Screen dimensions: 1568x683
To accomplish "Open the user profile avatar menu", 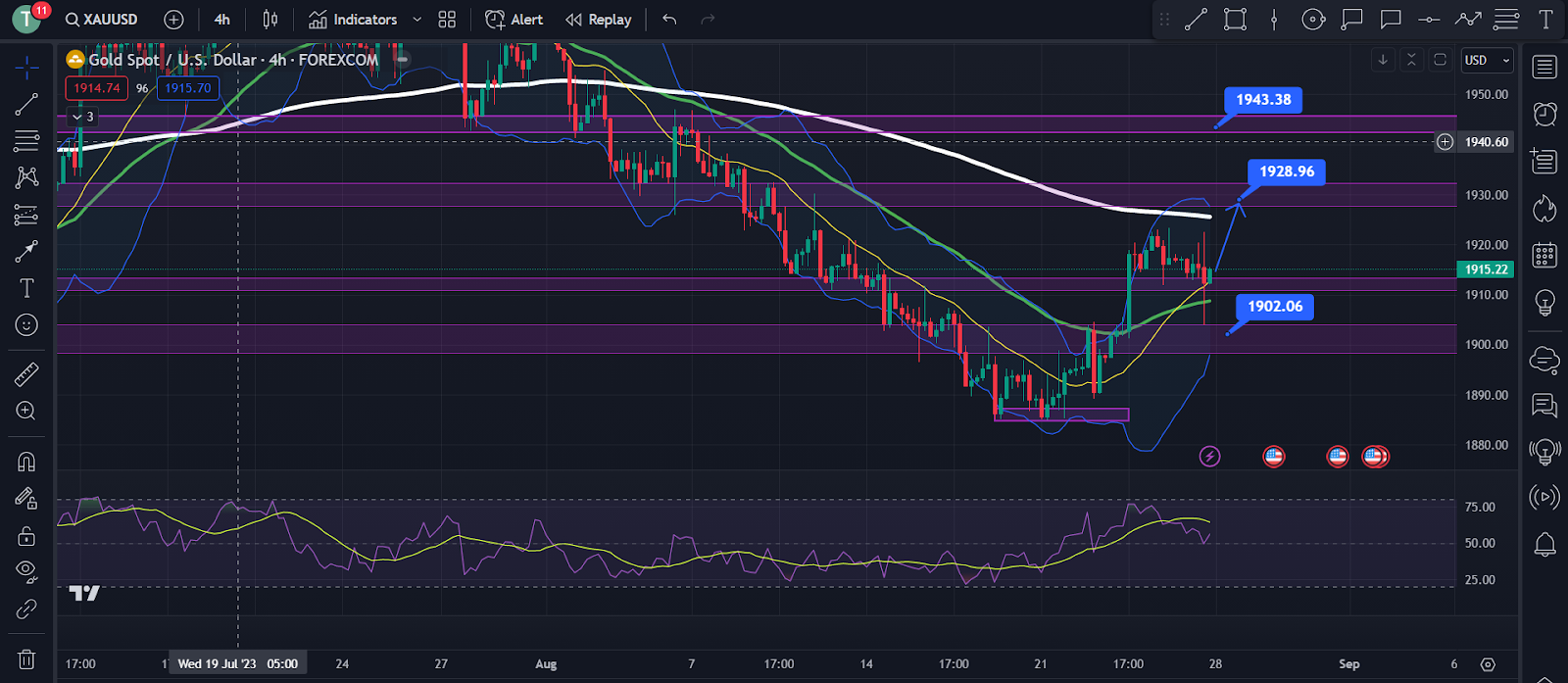I will [x=26, y=19].
